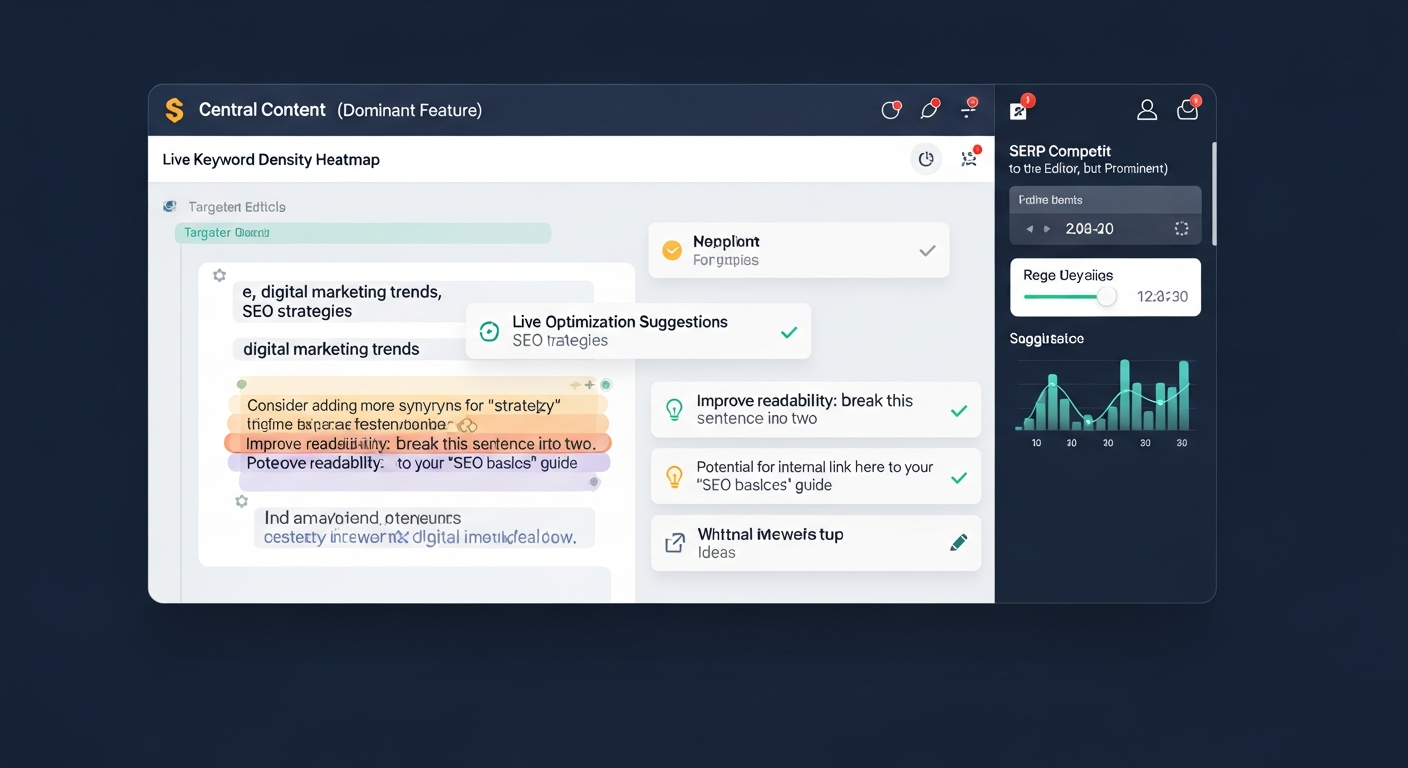The image size is (1408, 768).
Task: Click the orange S logo icon
Action: [174, 110]
